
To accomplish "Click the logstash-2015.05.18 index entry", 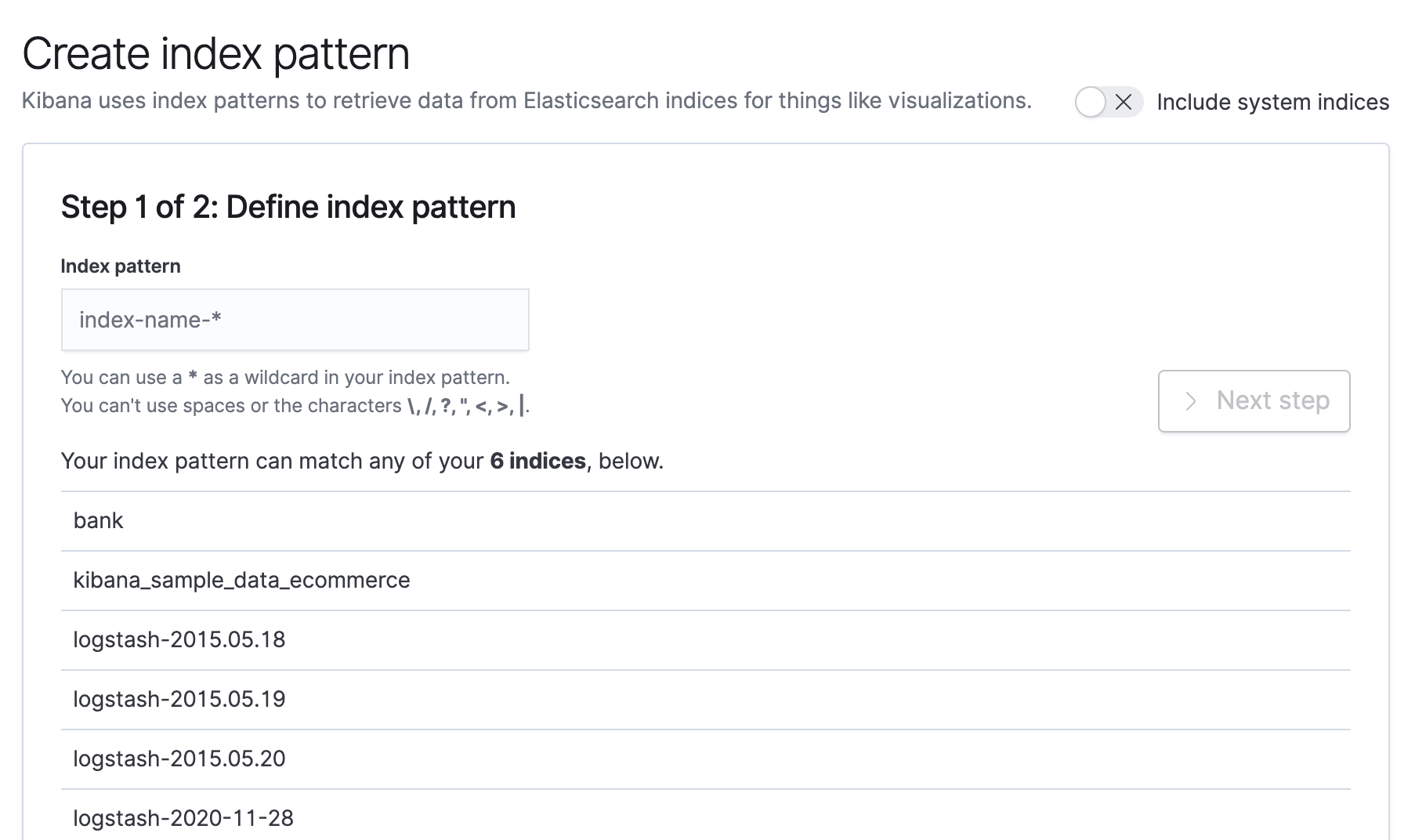I will [179, 640].
